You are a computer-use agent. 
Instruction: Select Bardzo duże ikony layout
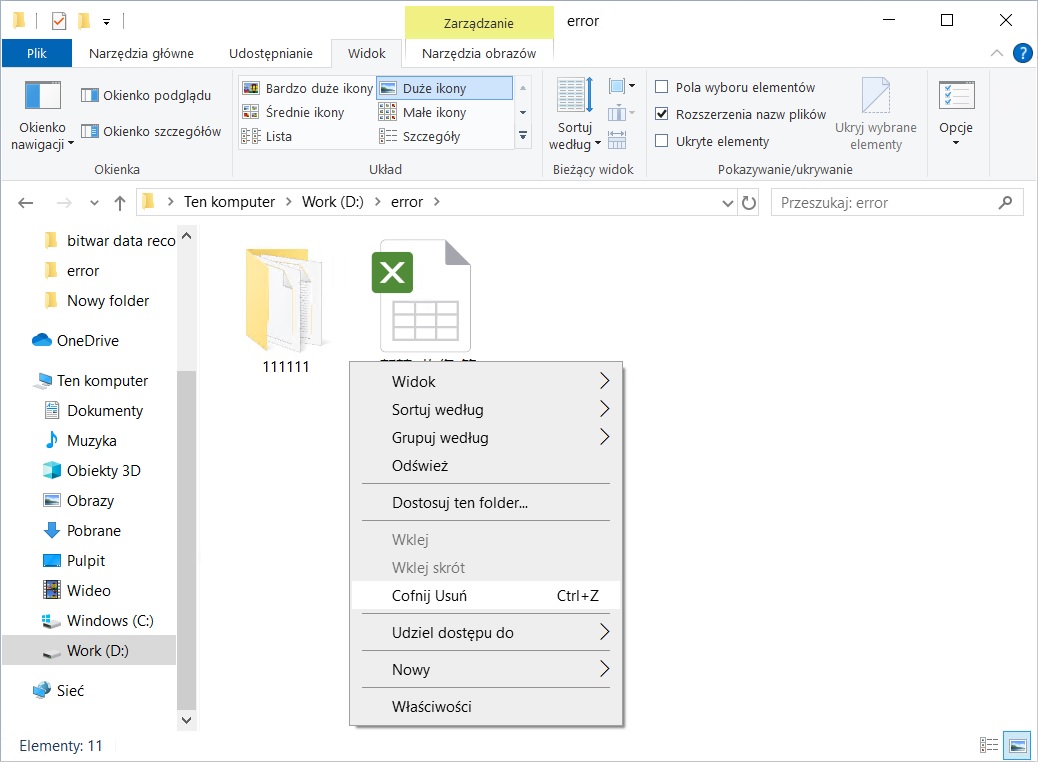(x=308, y=88)
